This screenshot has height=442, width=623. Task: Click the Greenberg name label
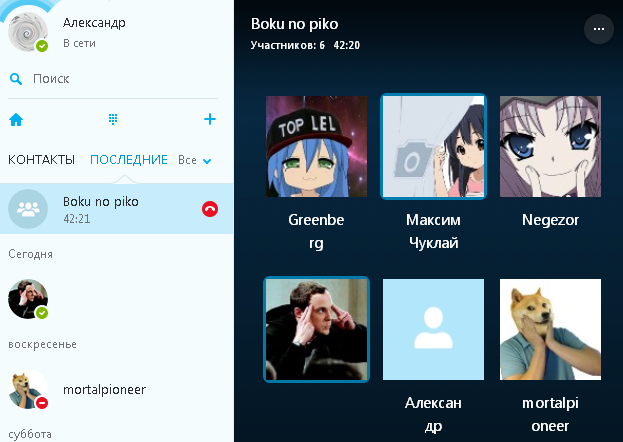316,231
